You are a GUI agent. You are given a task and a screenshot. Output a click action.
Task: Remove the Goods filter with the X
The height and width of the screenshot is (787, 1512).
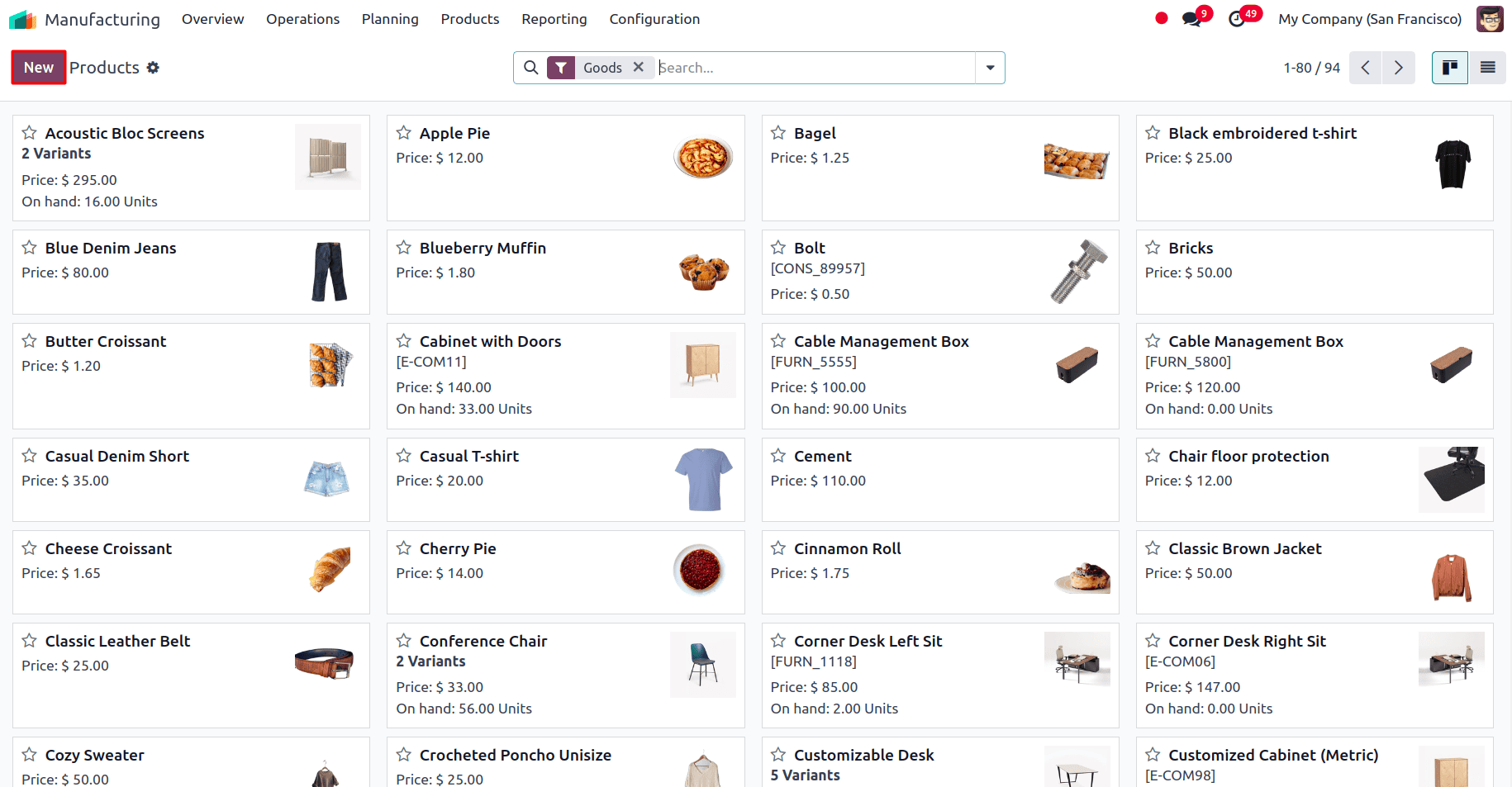point(638,67)
